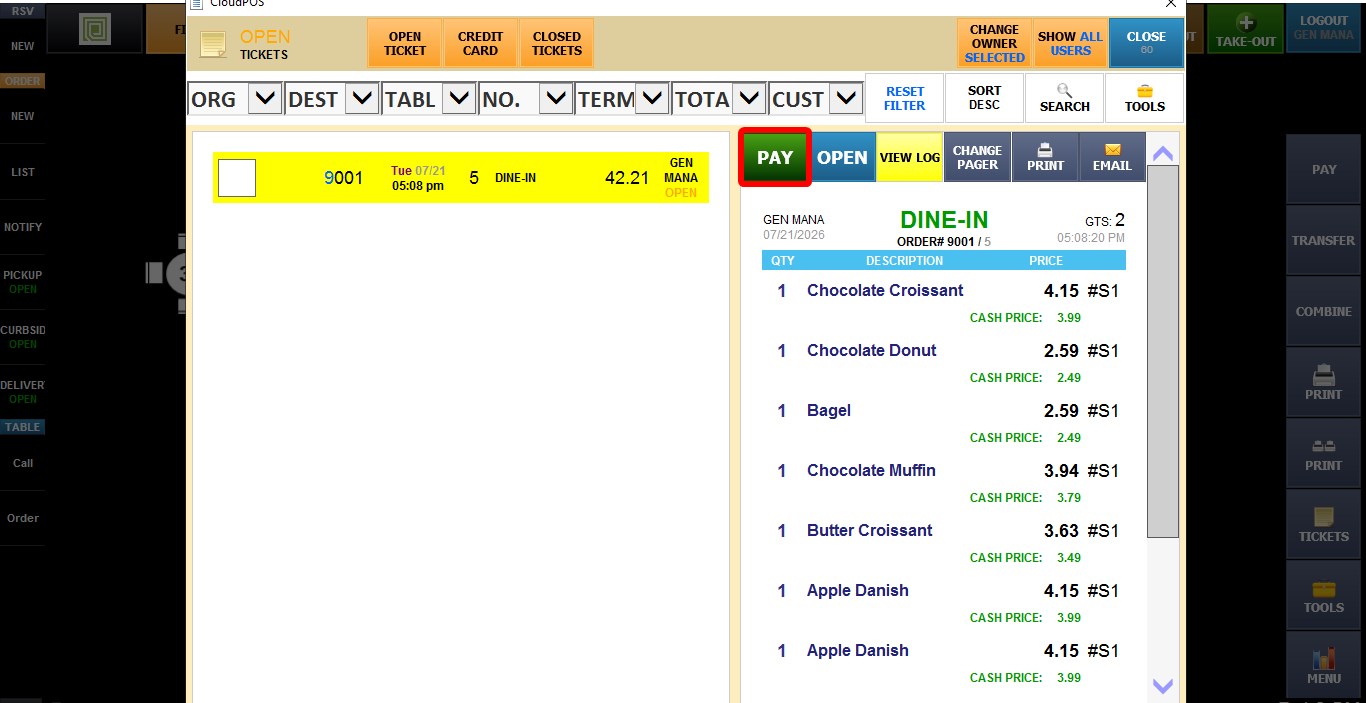The image size is (1366, 703).
Task: Click the scroll-up chevron in receipt panel
Action: [x=1162, y=154]
